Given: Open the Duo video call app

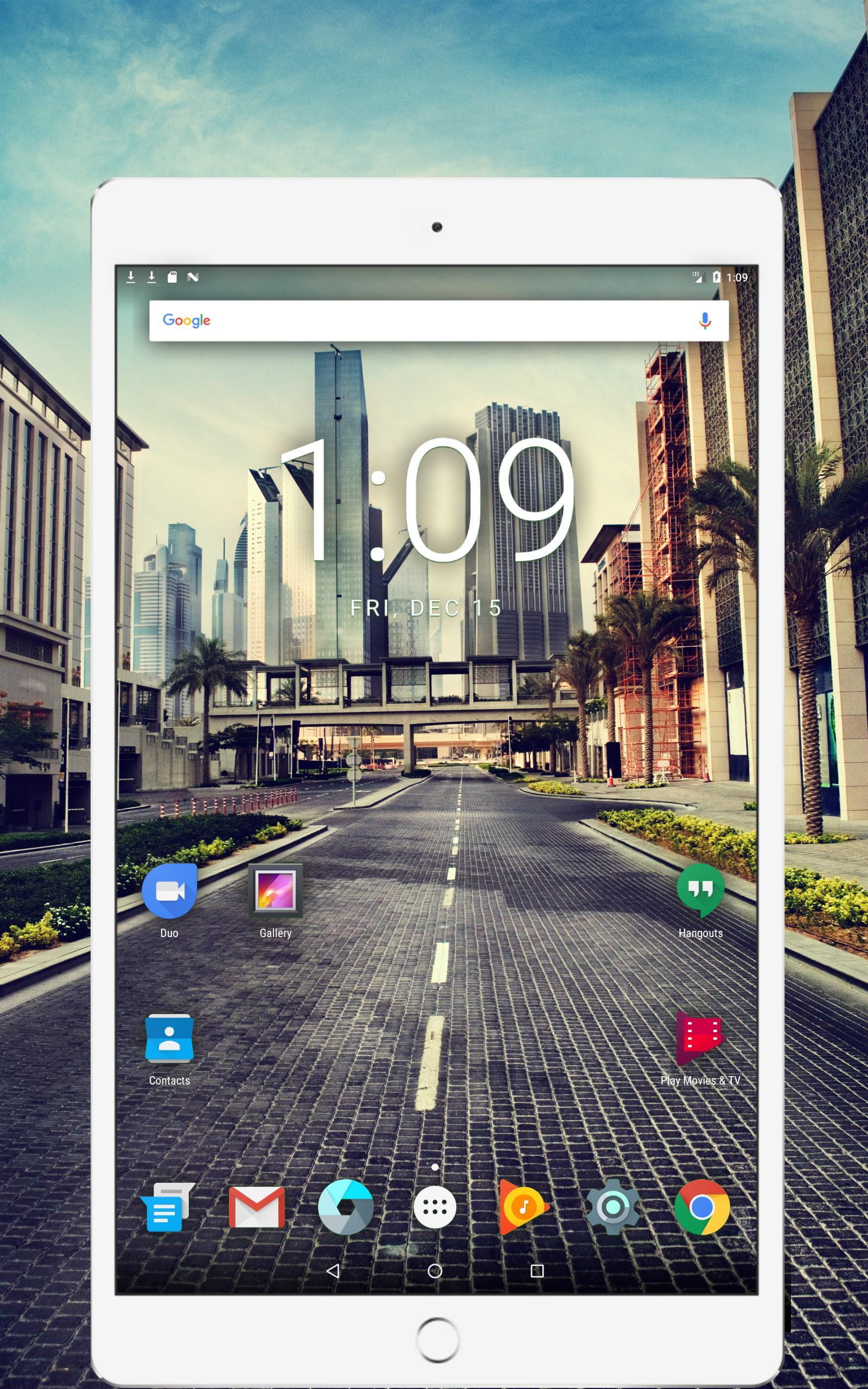Looking at the screenshot, I should pos(169,891).
